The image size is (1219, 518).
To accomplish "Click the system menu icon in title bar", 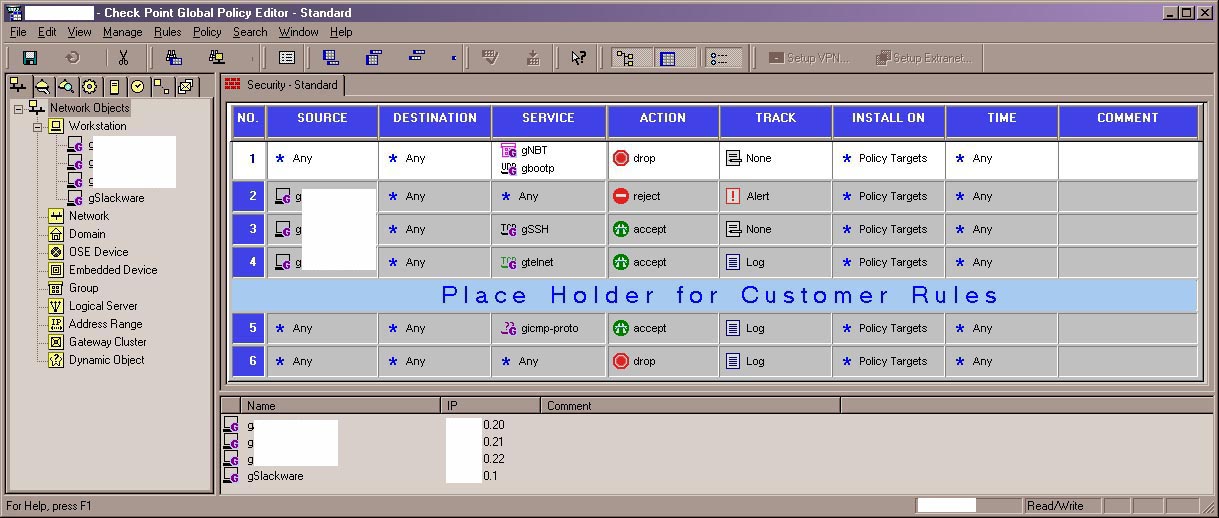I will pos(13,12).
